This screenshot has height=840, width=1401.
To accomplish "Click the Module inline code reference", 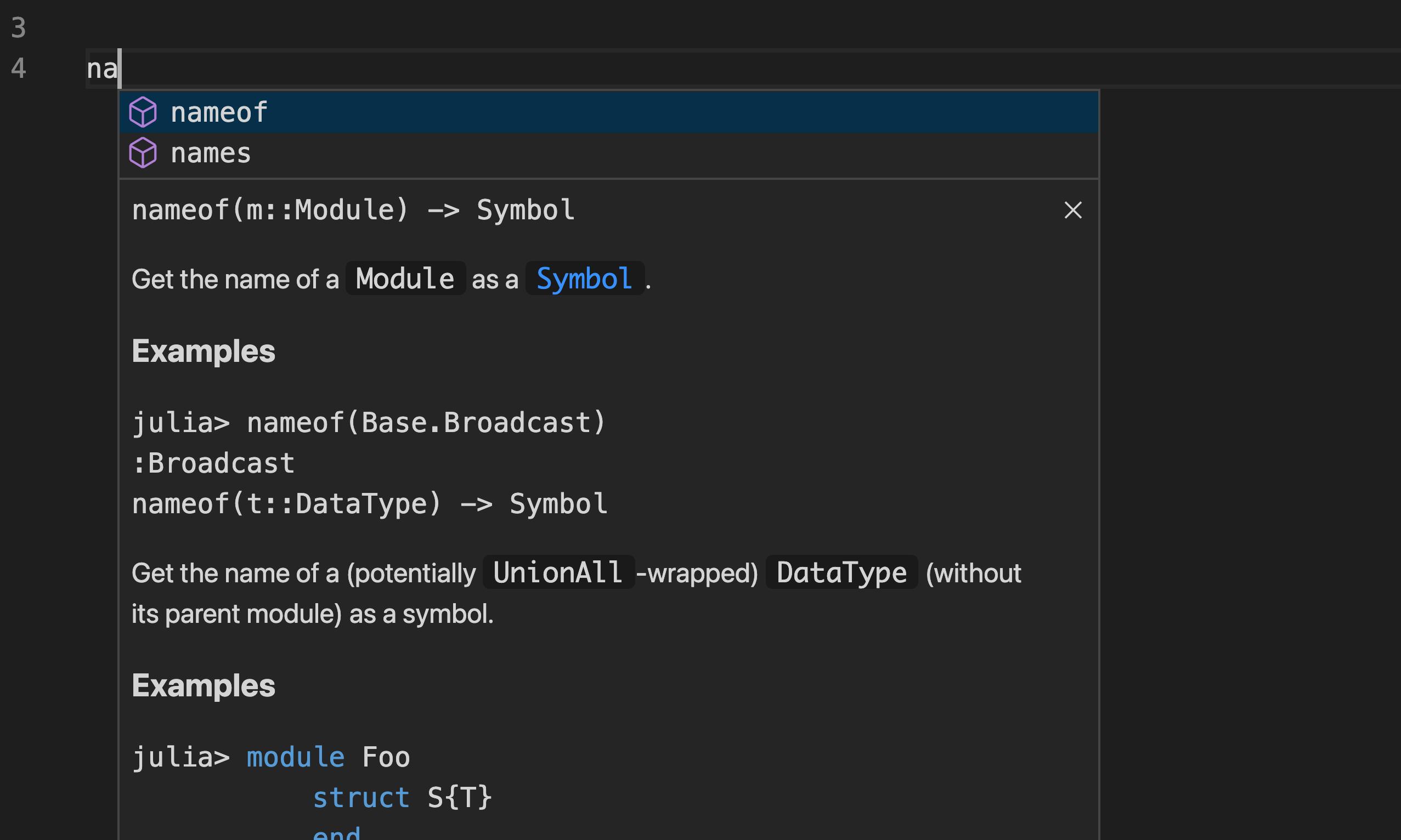I will [404, 279].
